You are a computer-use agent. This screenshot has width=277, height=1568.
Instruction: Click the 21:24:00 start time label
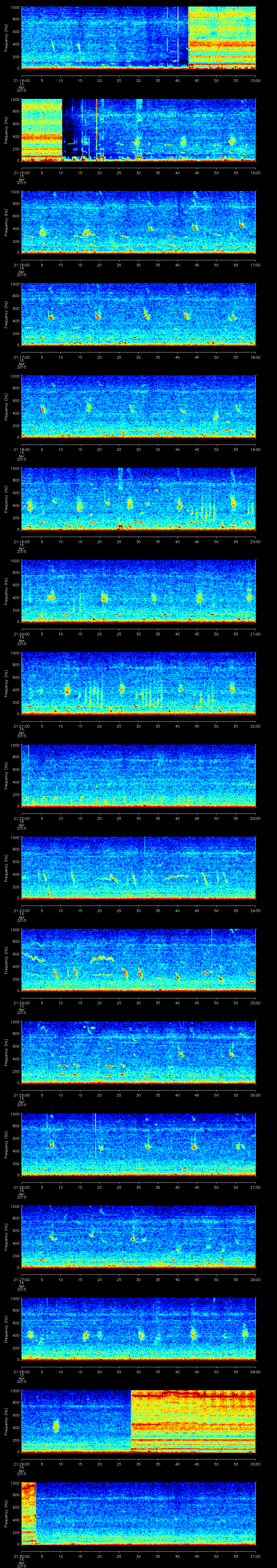pos(21,1003)
